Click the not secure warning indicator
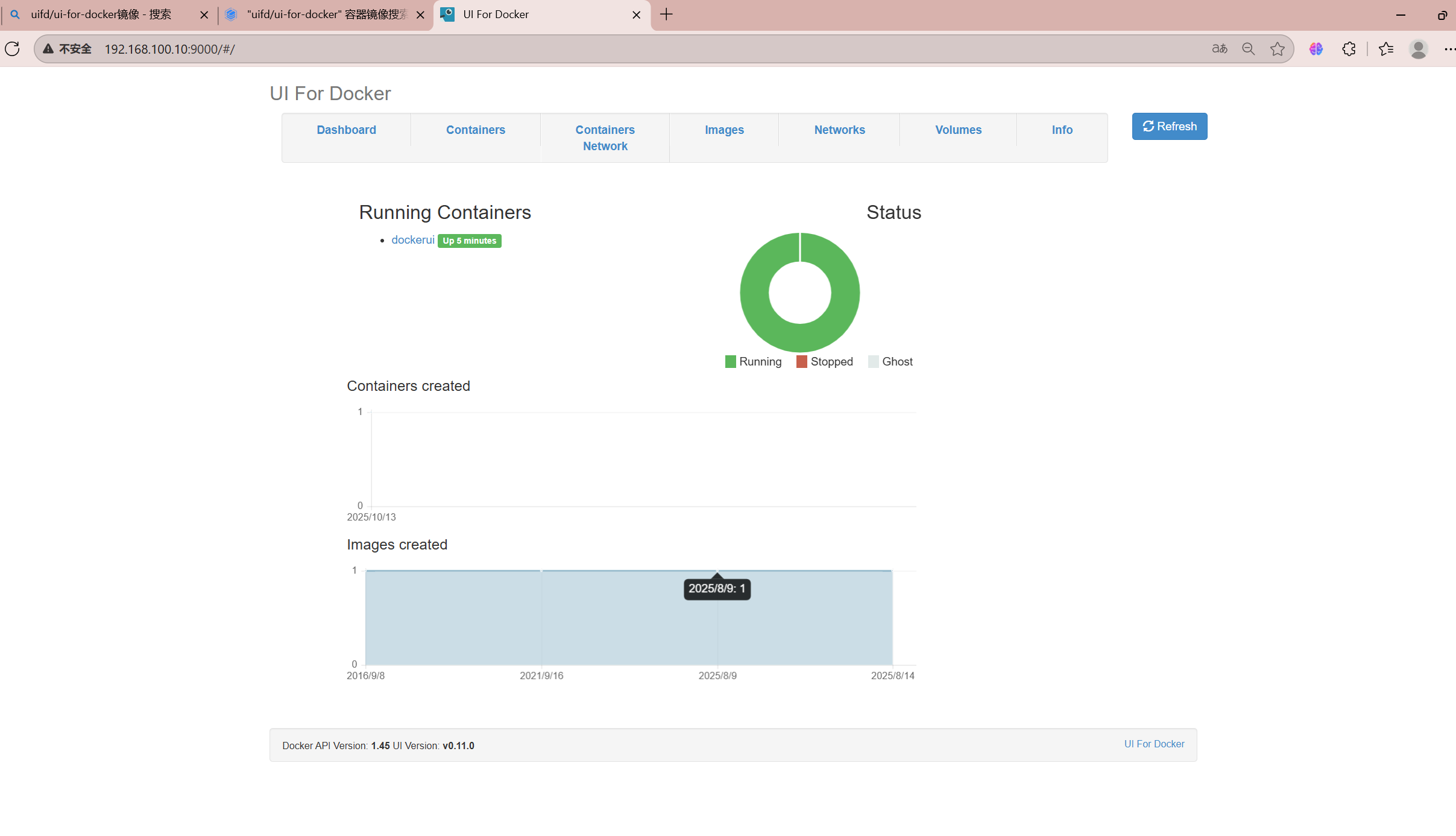This screenshot has height=836, width=1456. coord(67,49)
